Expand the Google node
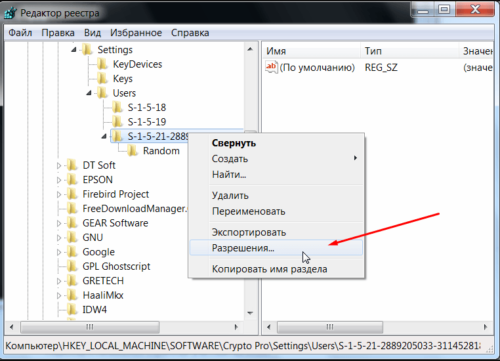This screenshot has height=361, width=500. [59, 252]
